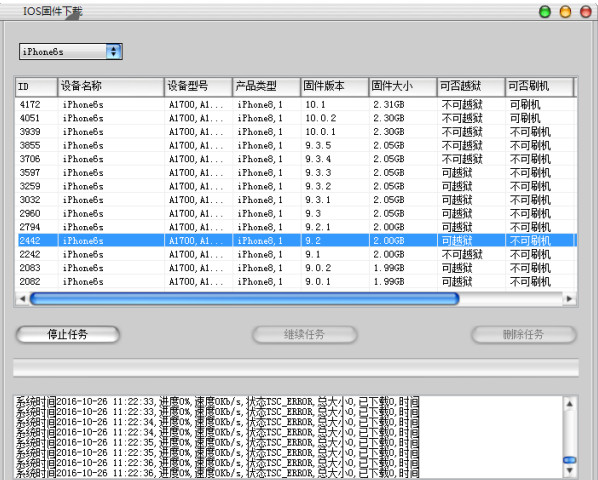The width and height of the screenshot is (598, 480).
Task: Click the log panel's scroll down arrow
Action: pos(569,471)
